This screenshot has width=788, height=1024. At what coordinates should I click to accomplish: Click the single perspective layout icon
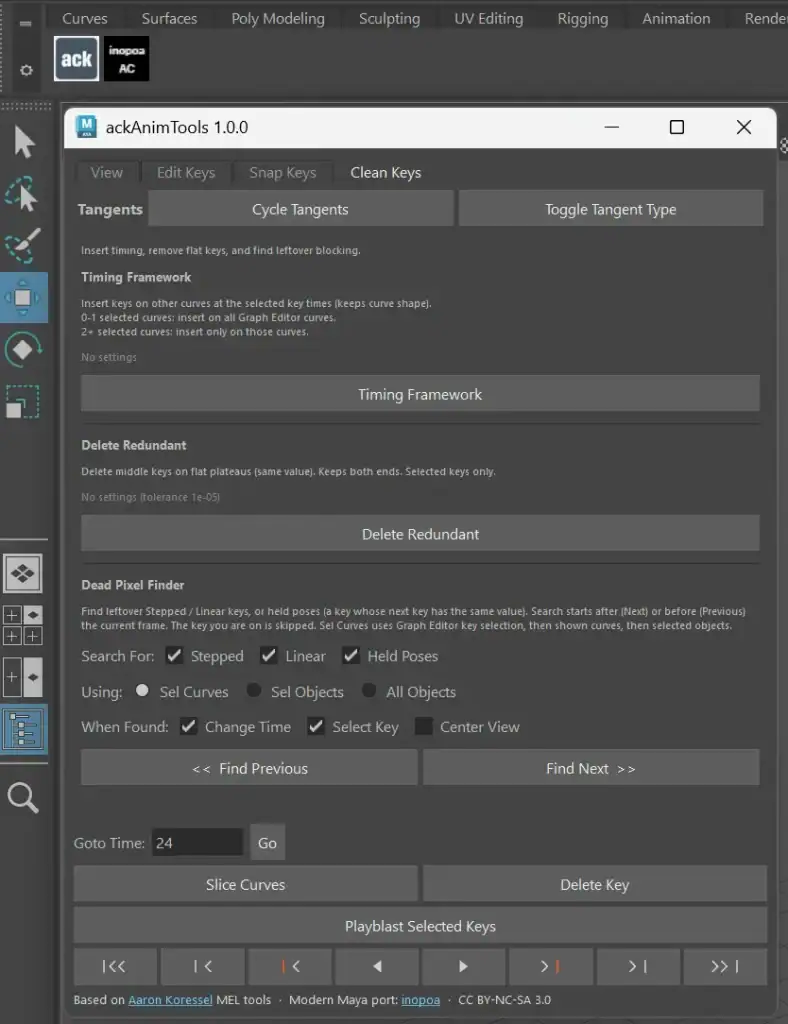24,573
